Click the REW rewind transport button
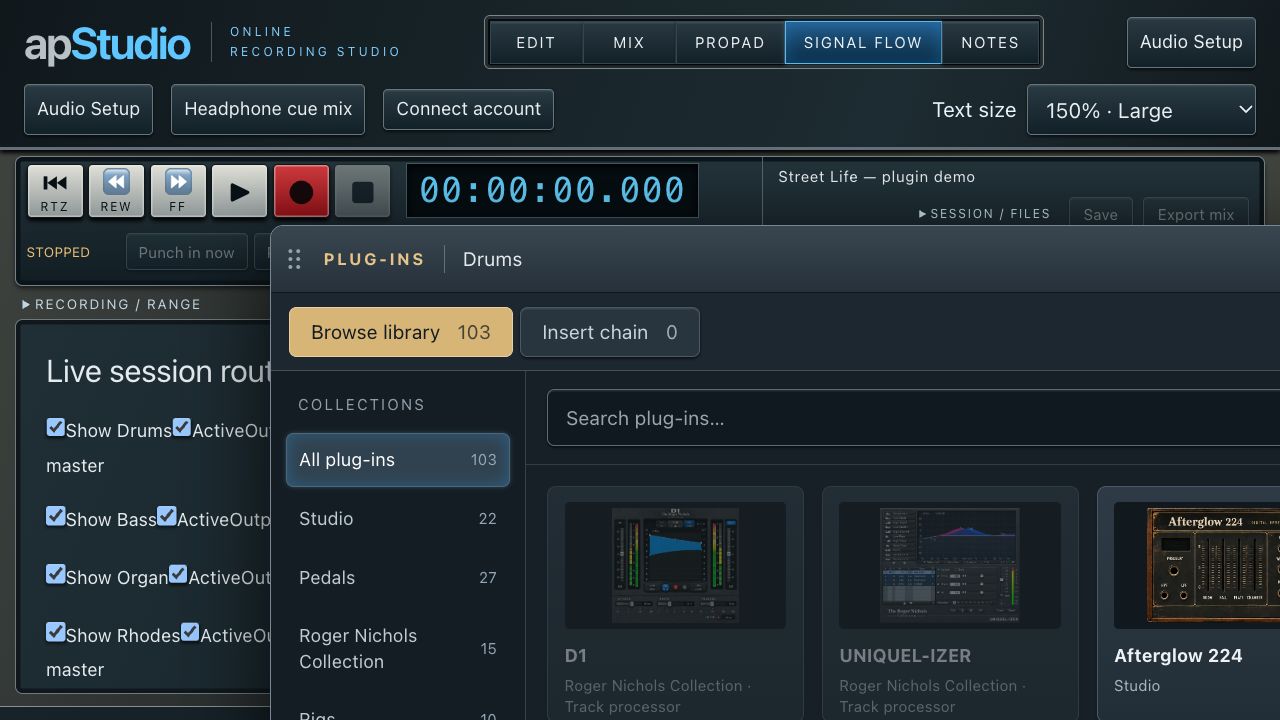 pyautogui.click(x=116, y=191)
